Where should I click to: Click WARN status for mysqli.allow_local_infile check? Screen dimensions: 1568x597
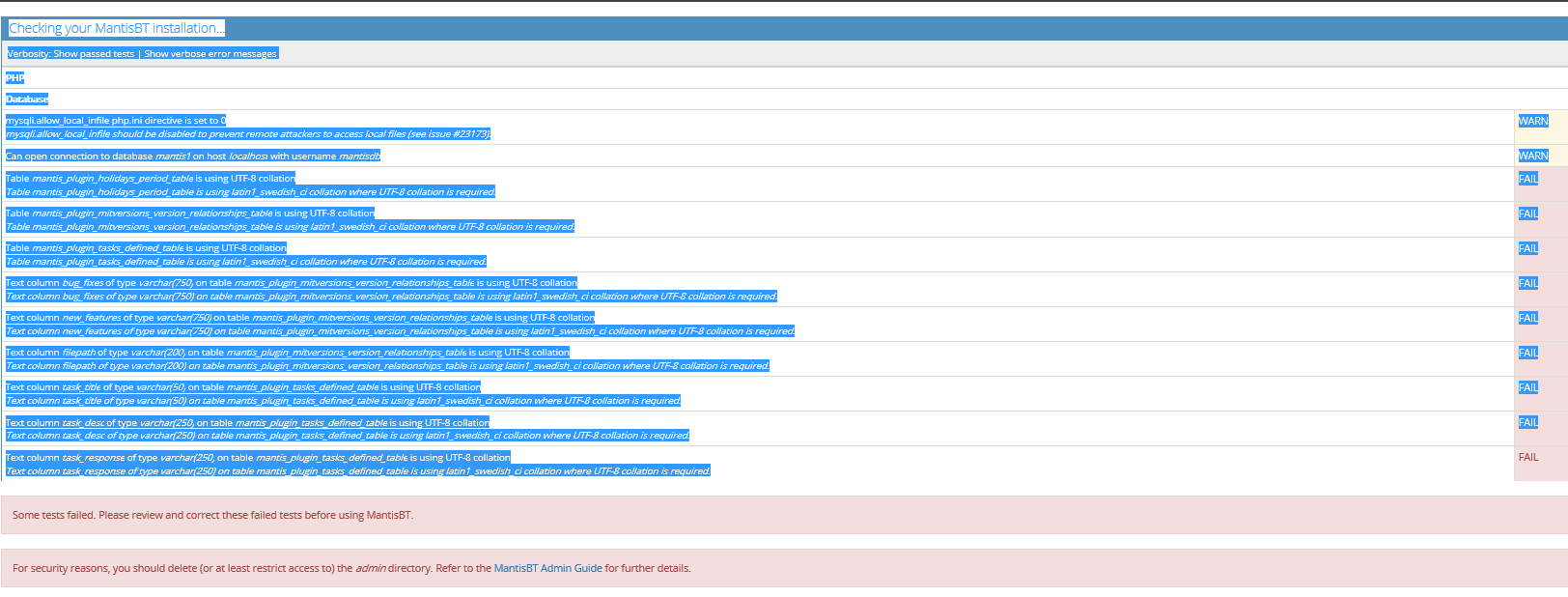[x=1532, y=121]
